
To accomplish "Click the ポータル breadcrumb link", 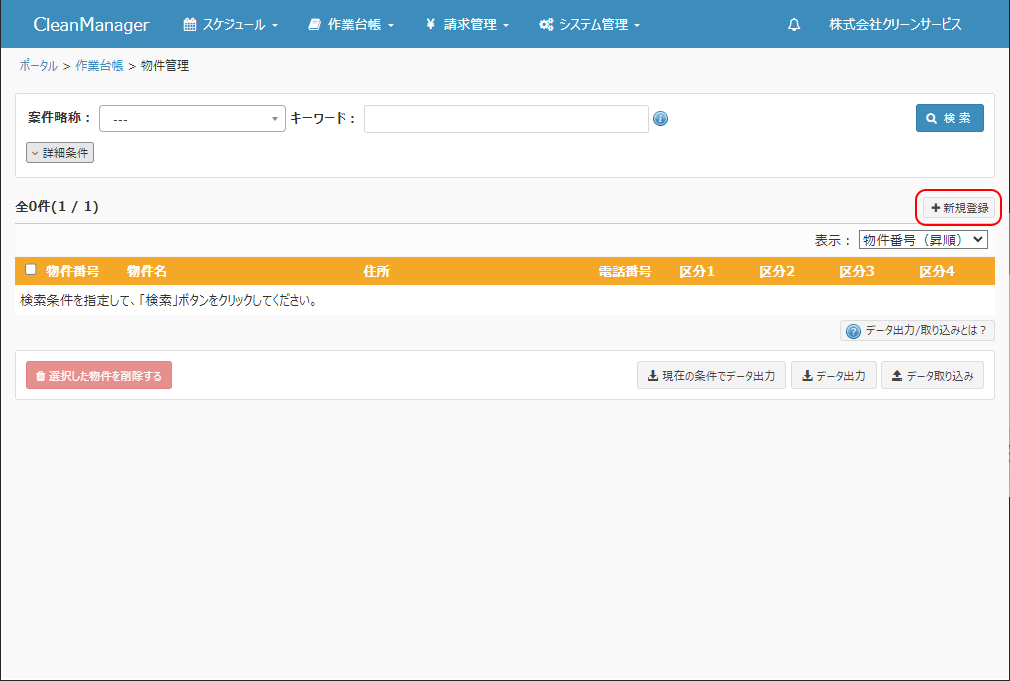I will [x=38, y=66].
